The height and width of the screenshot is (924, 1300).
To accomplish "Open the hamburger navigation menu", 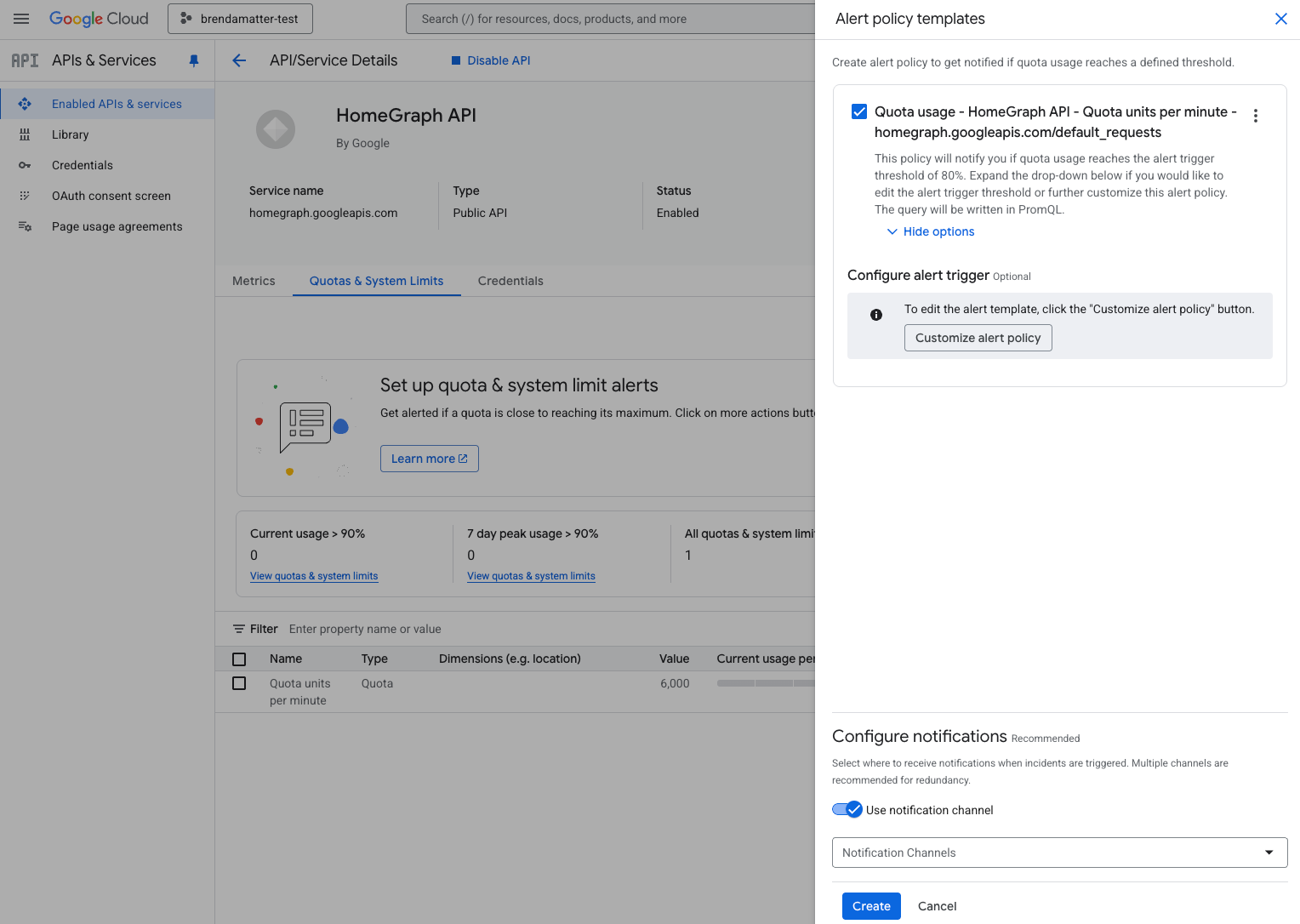I will (21, 19).
